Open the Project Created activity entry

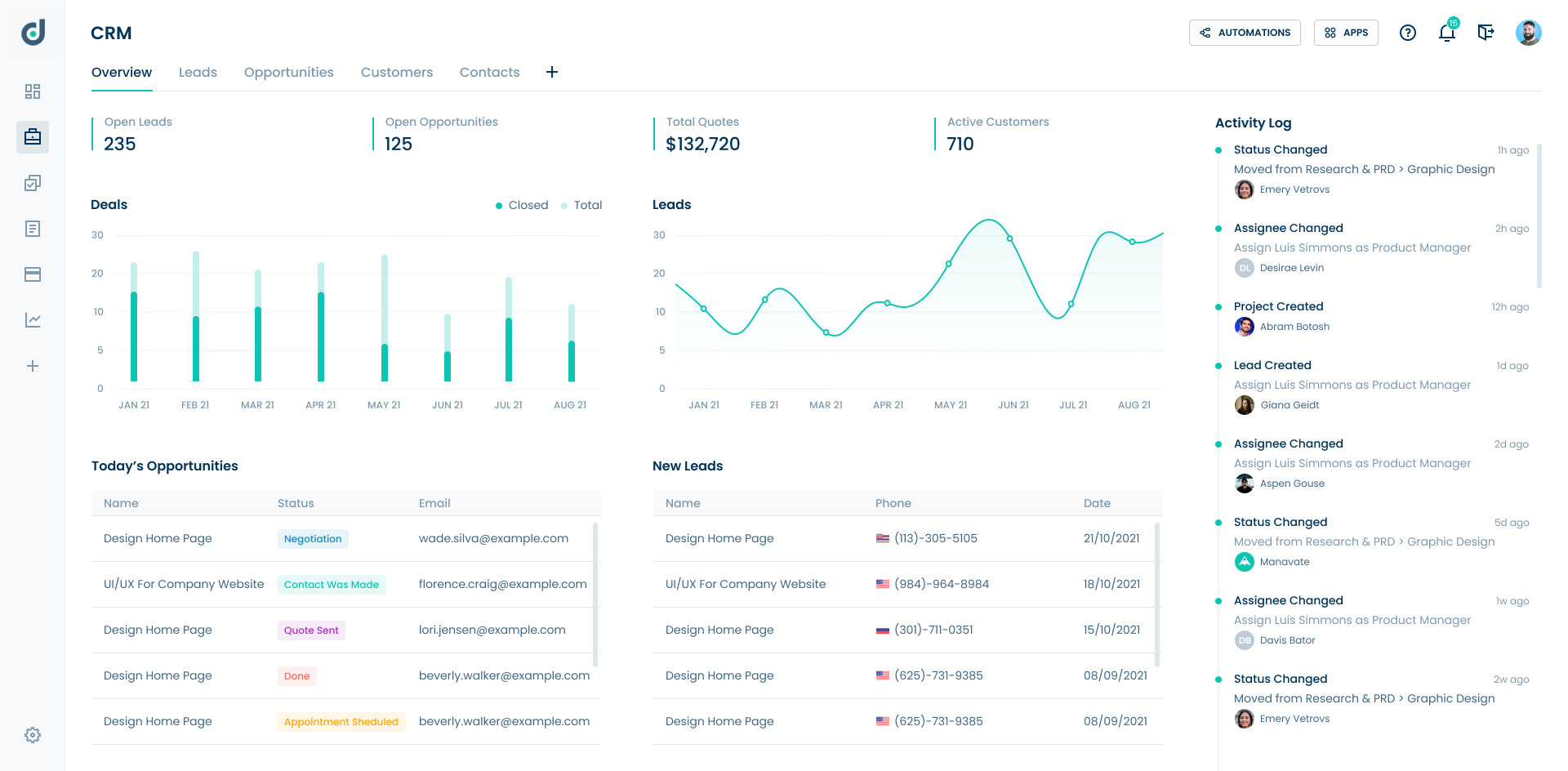pos(1372,317)
